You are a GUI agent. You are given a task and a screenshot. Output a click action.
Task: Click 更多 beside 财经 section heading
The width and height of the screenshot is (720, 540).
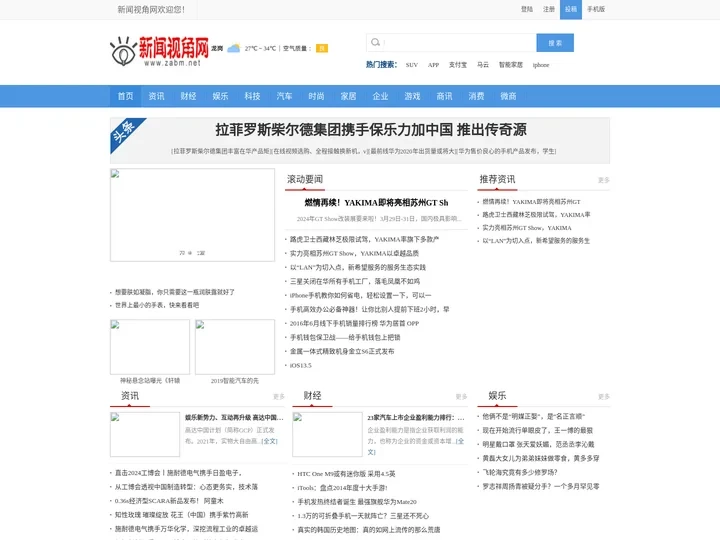[x=461, y=396]
